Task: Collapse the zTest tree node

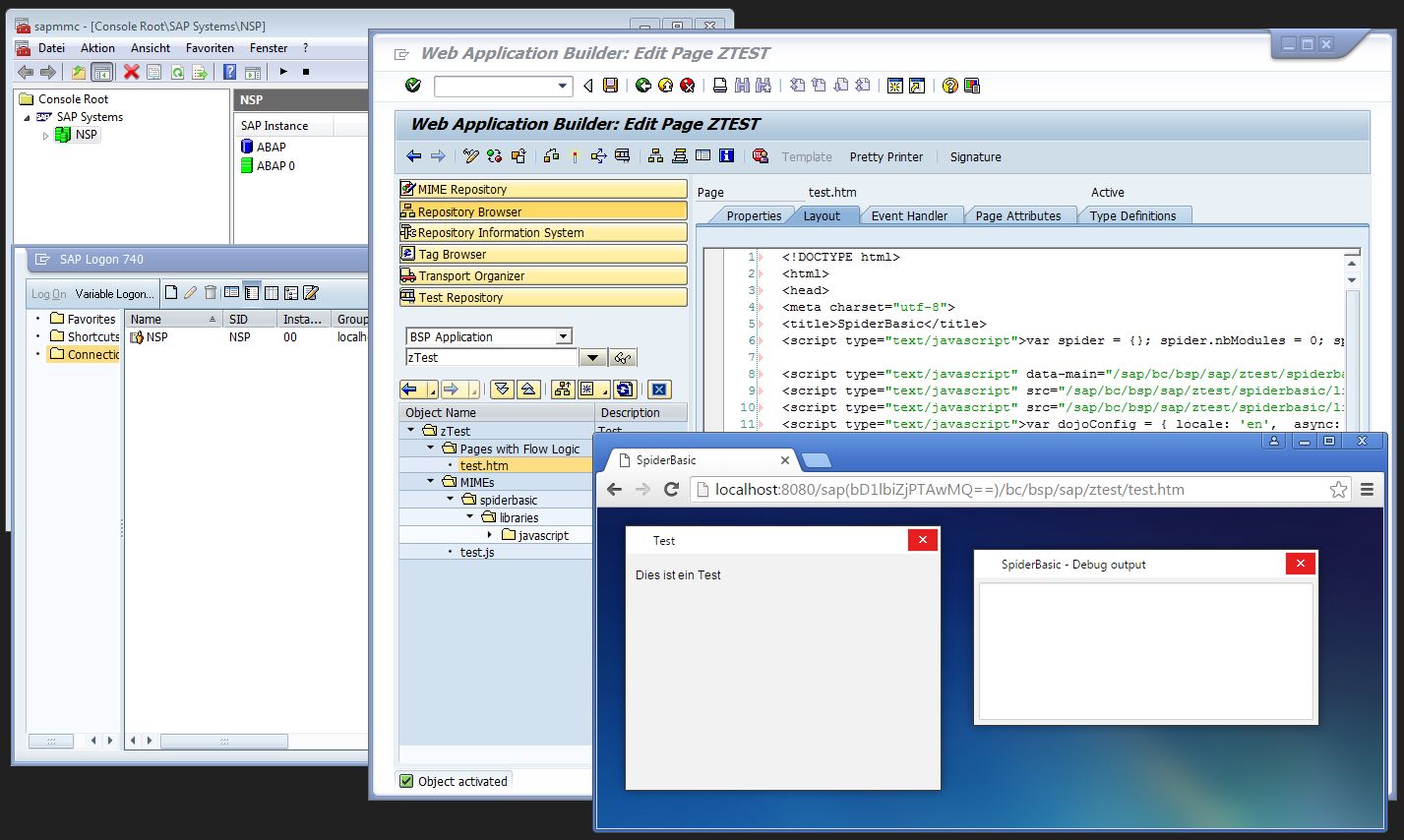Action: [x=411, y=431]
